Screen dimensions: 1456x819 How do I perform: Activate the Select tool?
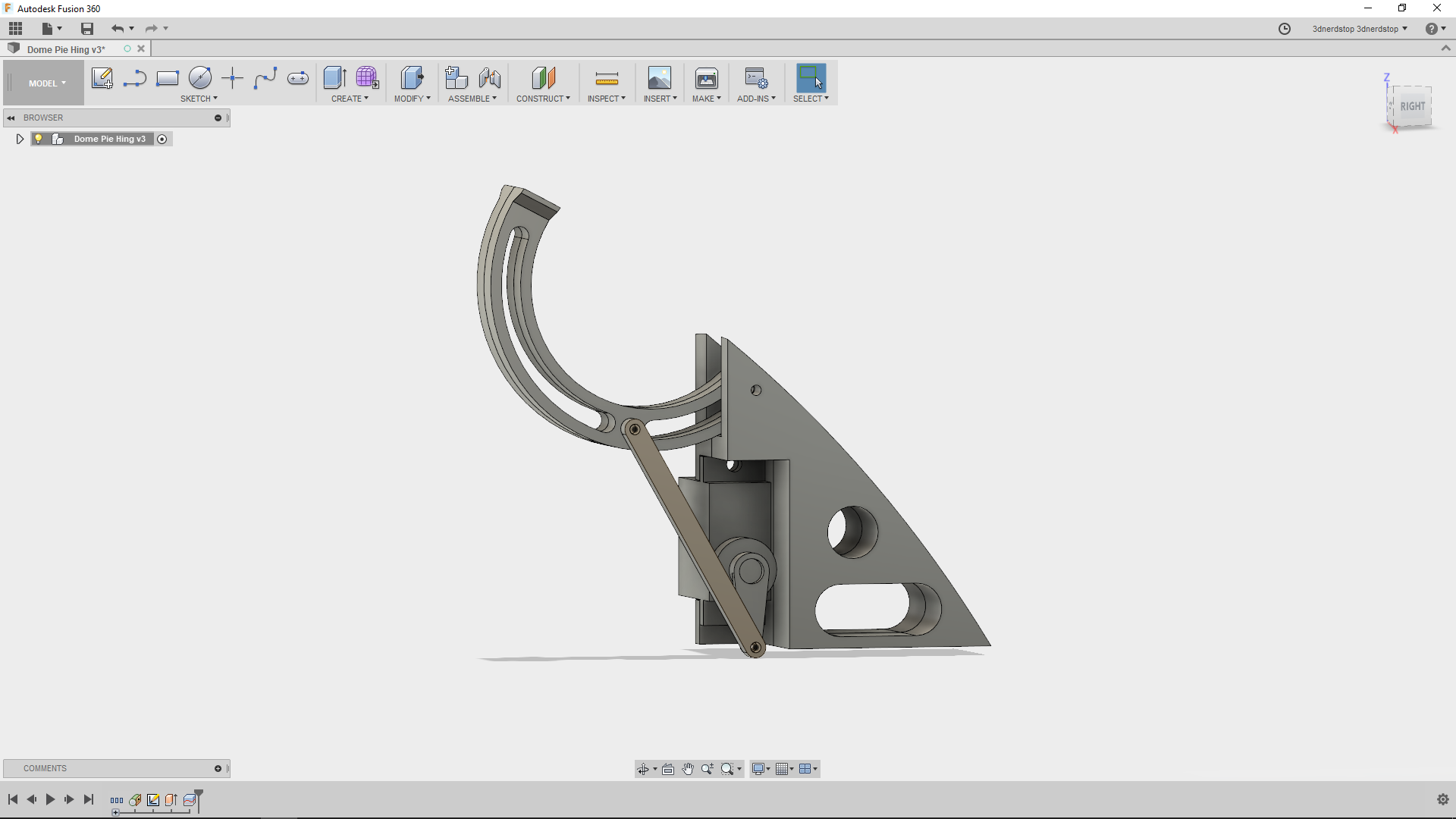pos(811,77)
